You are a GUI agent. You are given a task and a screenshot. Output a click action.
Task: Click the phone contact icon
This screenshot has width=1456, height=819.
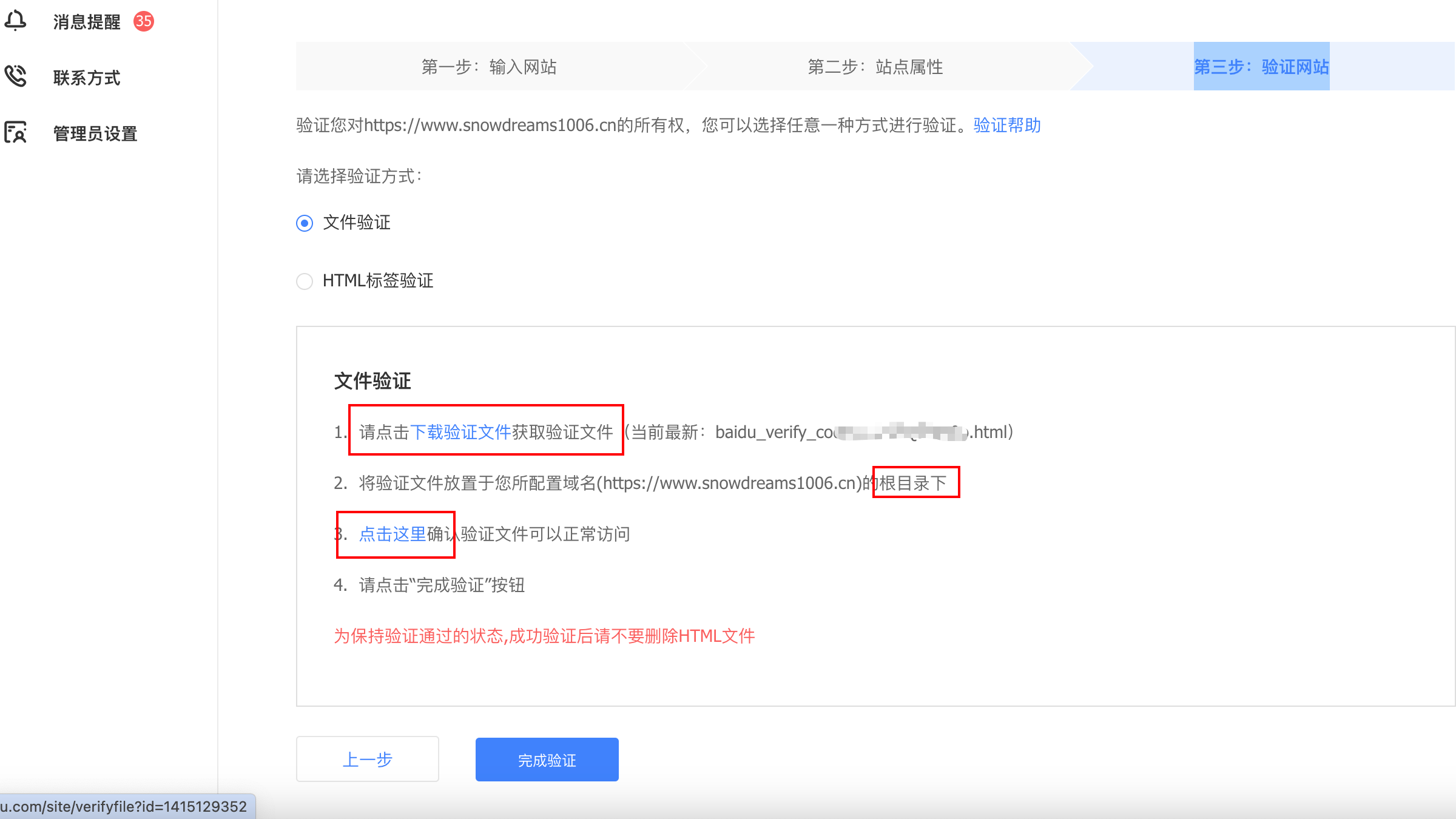[x=15, y=76]
